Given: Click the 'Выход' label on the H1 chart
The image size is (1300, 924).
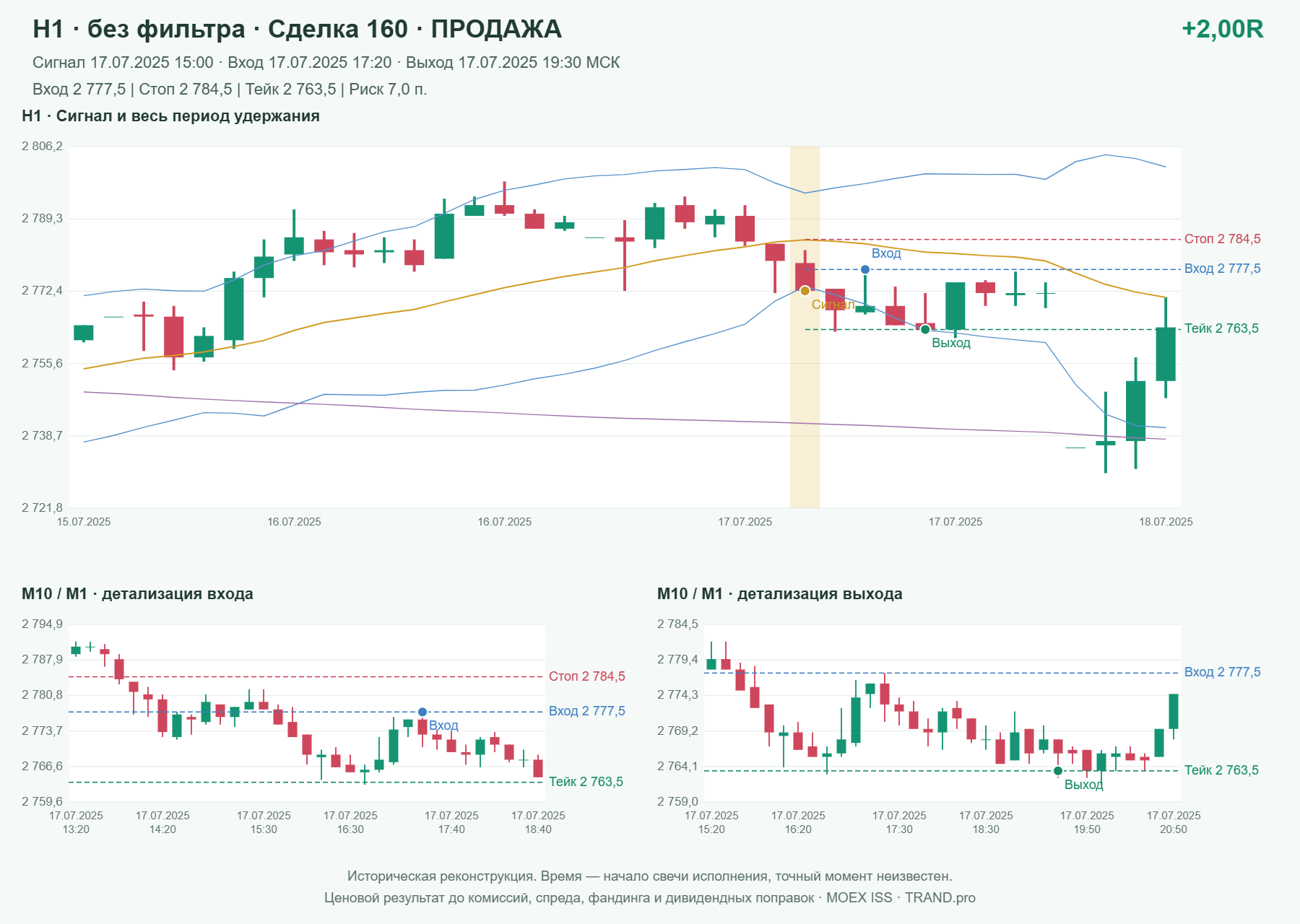Looking at the screenshot, I should click(x=951, y=343).
